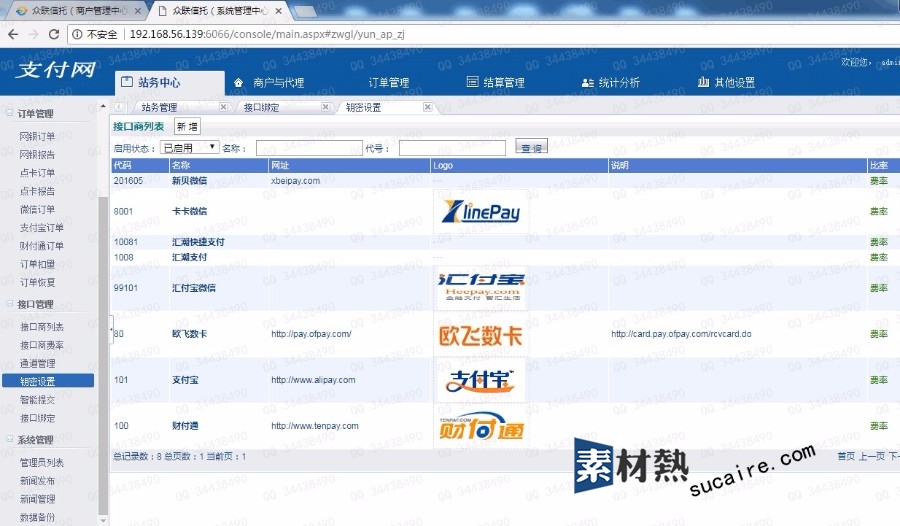
Task: Open 网银订单 in the sidebar
Action: [x=37, y=136]
